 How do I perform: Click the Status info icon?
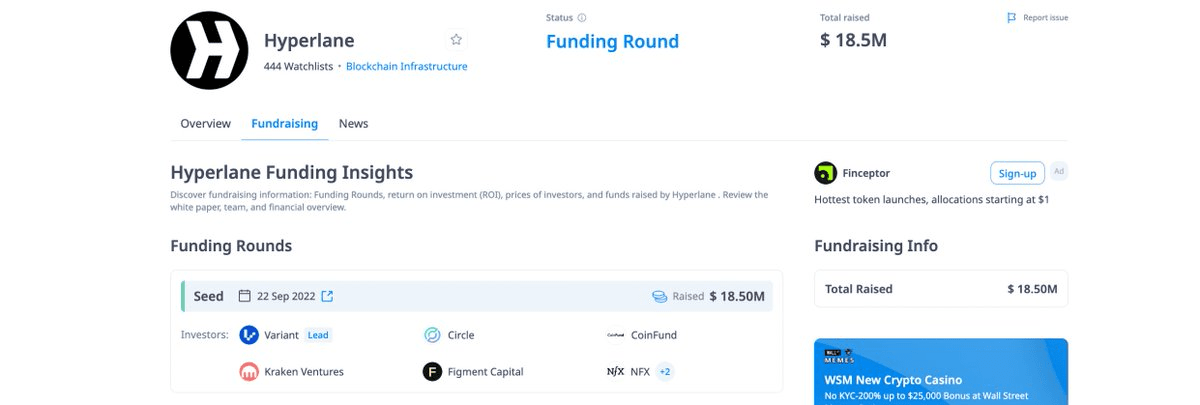click(582, 18)
